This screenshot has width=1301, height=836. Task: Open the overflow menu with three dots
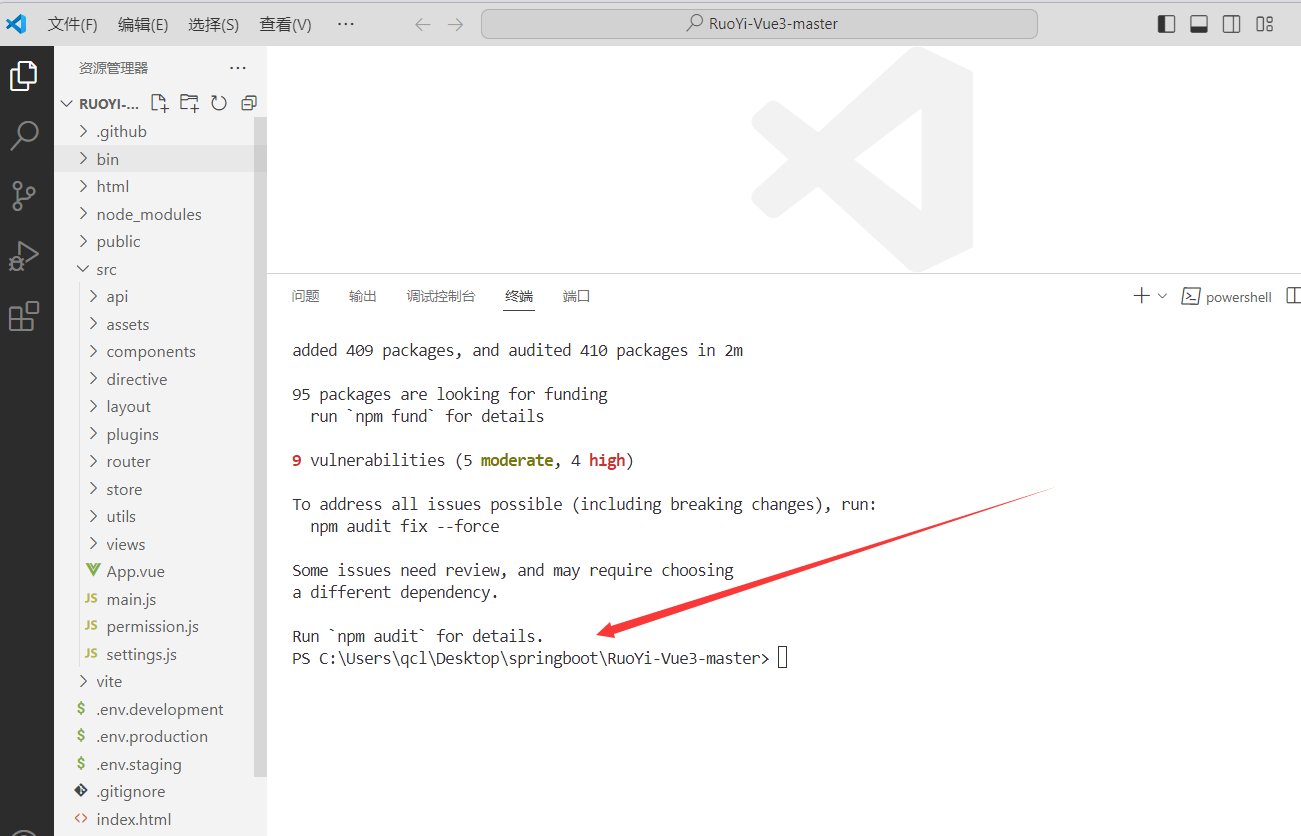click(346, 24)
